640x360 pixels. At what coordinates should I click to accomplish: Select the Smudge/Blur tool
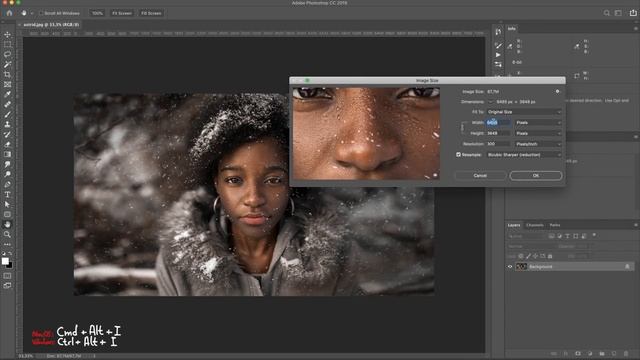pyautogui.click(x=7, y=164)
